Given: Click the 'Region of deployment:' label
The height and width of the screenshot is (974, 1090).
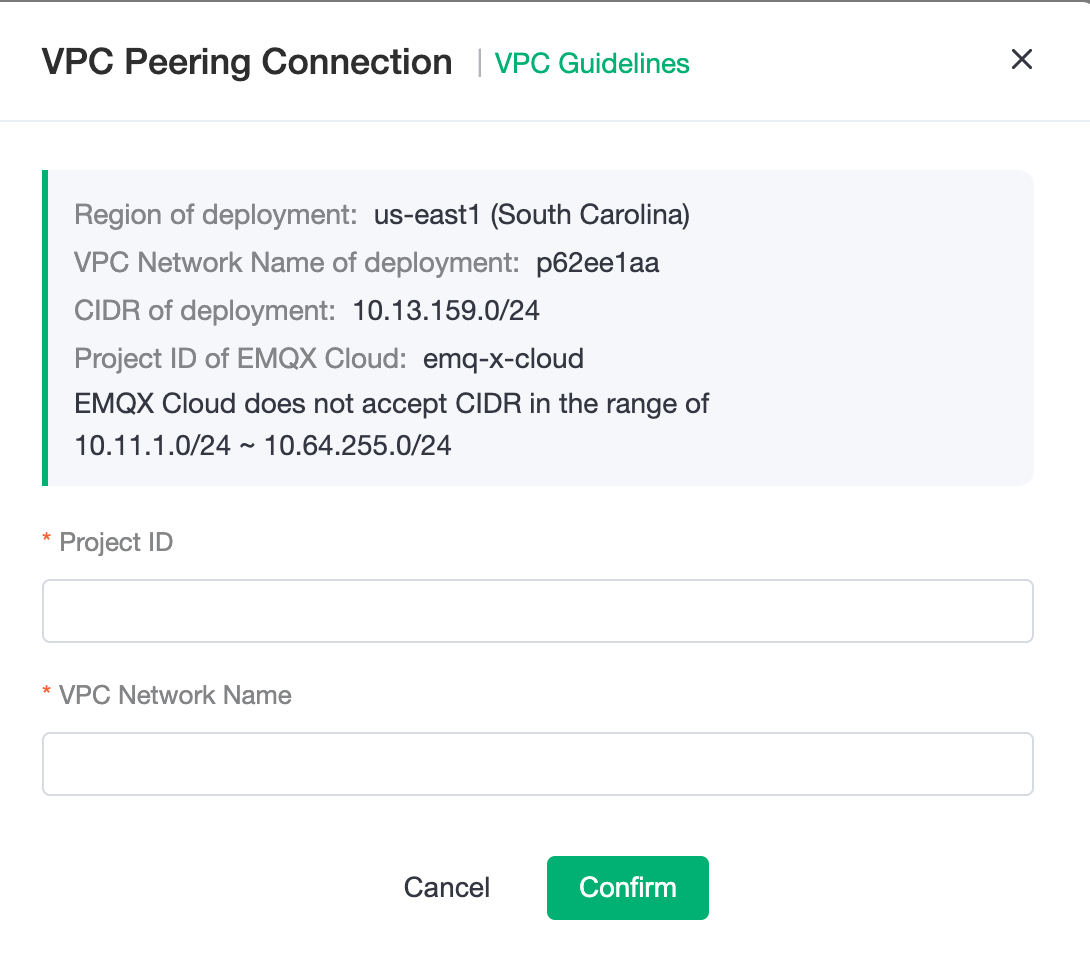Looking at the screenshot, I should [216, 215].
